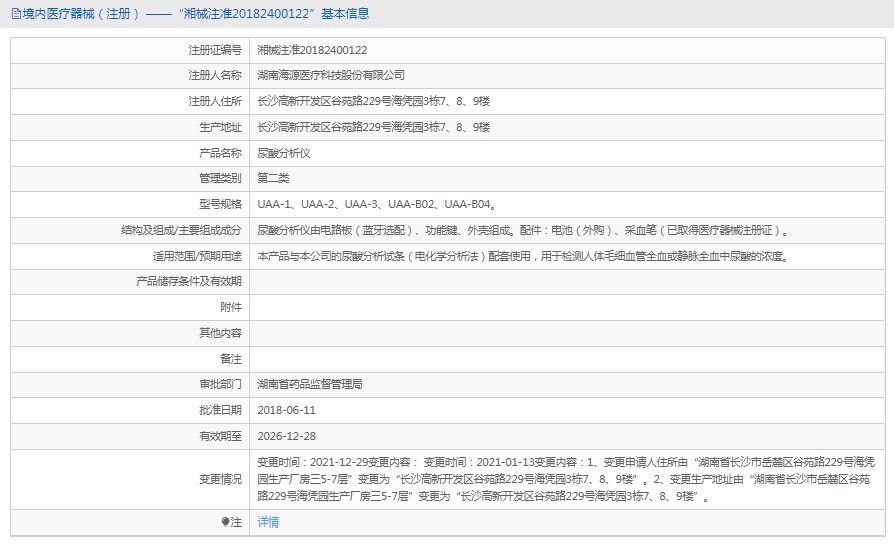Click the address value in 注册人住所 row
Viewport: 894px width, 544px height.
373,102
